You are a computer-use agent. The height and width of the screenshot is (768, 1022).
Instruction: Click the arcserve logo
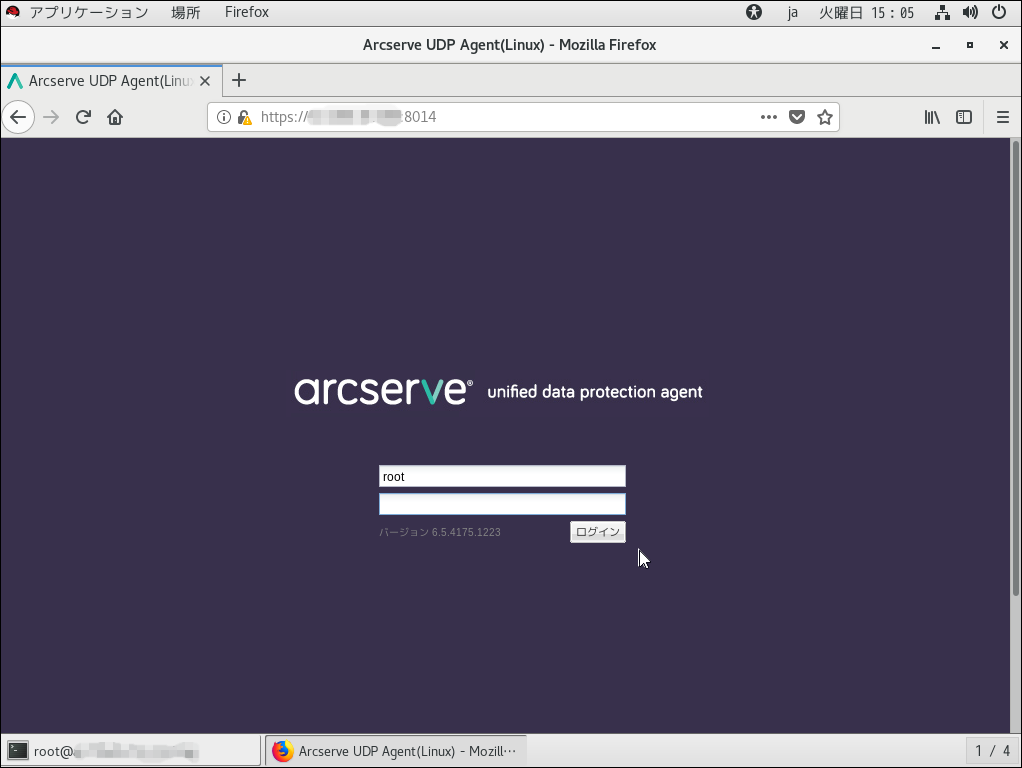point(383,391)
